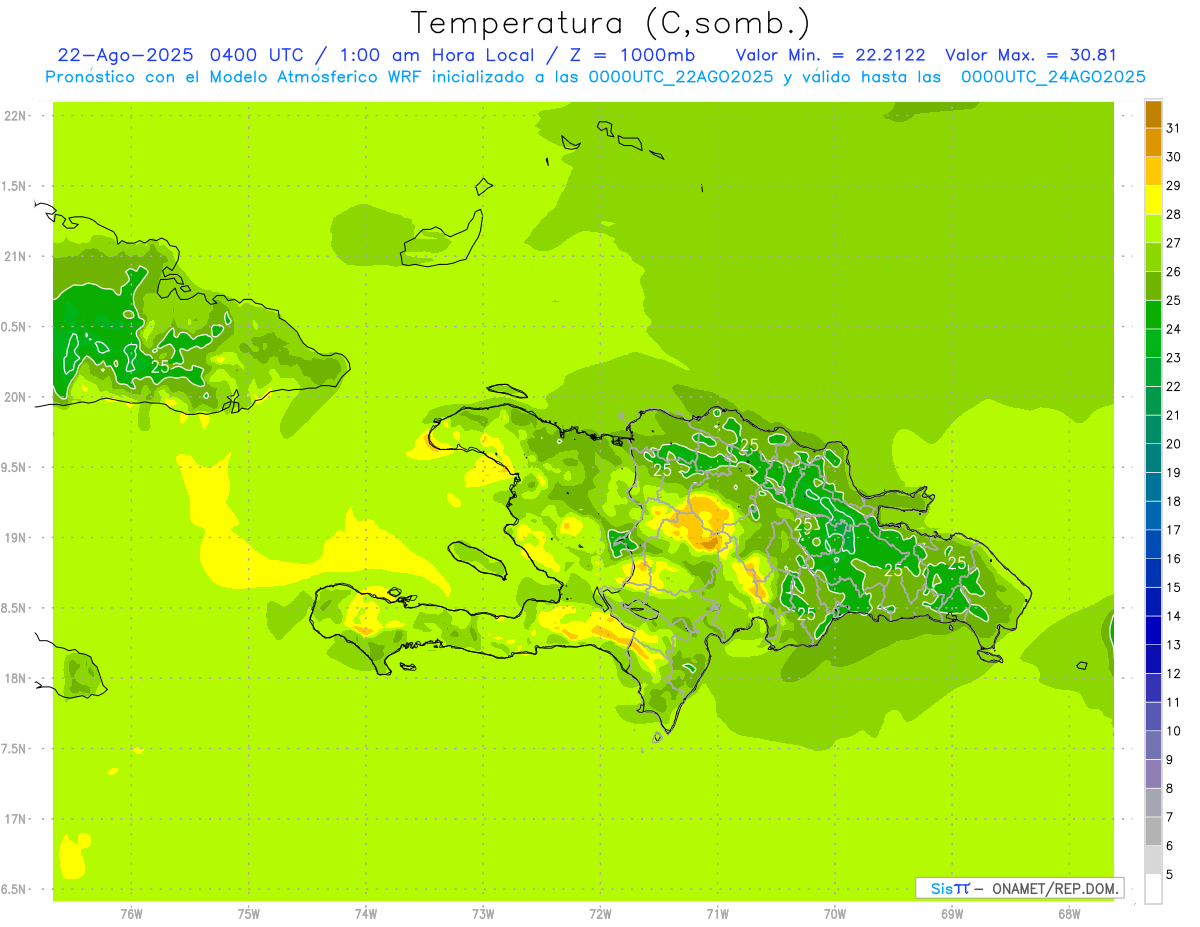
Task: Click the 6.5N latitude axis label
Action: 15,890
